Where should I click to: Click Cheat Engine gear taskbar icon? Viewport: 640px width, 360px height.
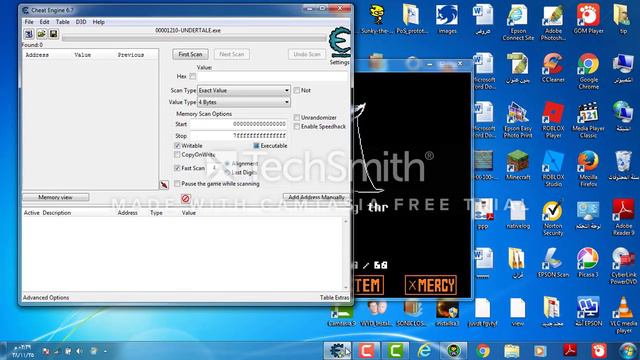[x=338, y=351]
